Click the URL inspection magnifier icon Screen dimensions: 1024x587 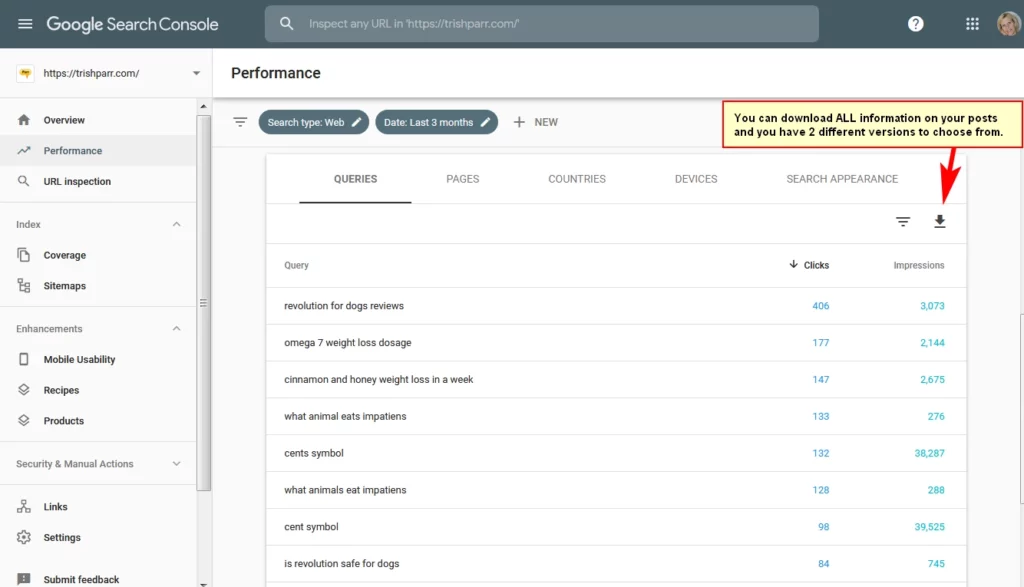[24, 181]
